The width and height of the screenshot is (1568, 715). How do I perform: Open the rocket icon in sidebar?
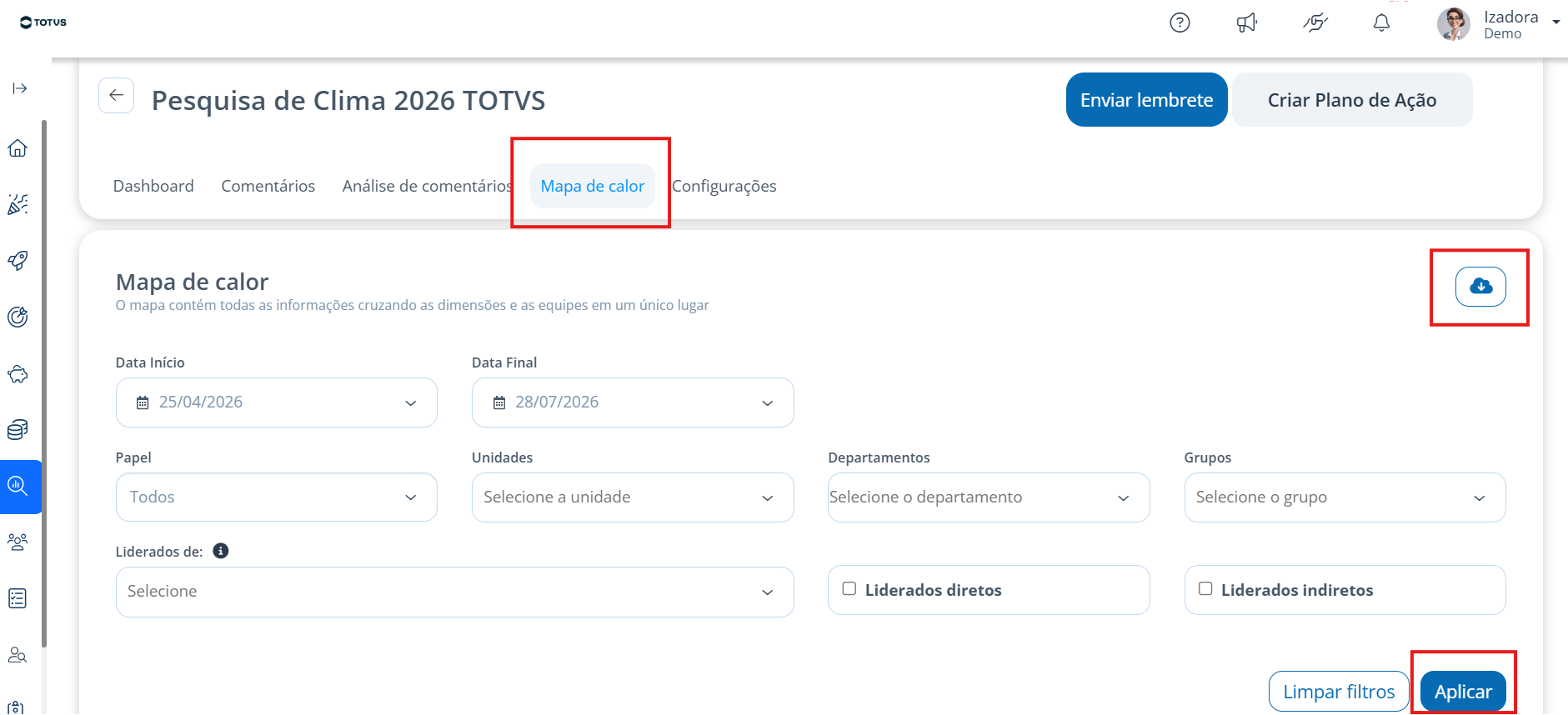tap(18, 260)
